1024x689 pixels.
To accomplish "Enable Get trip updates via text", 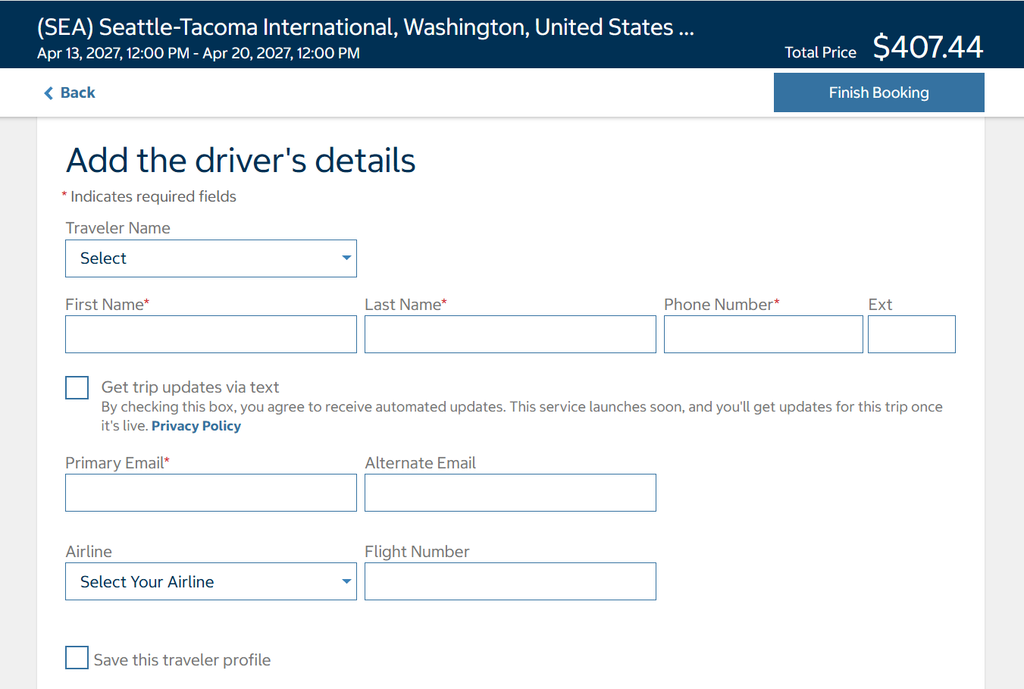I will point(77,387).
